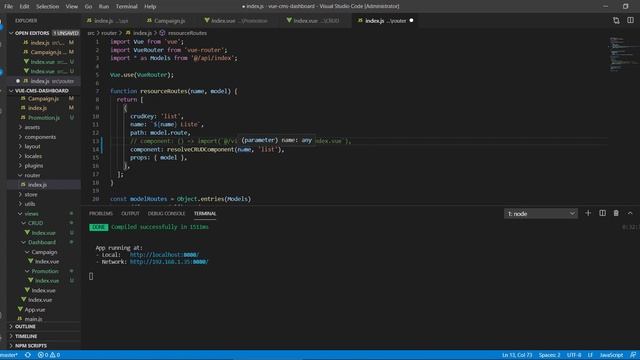Show the Output panel tab

[x=130, y=213]
